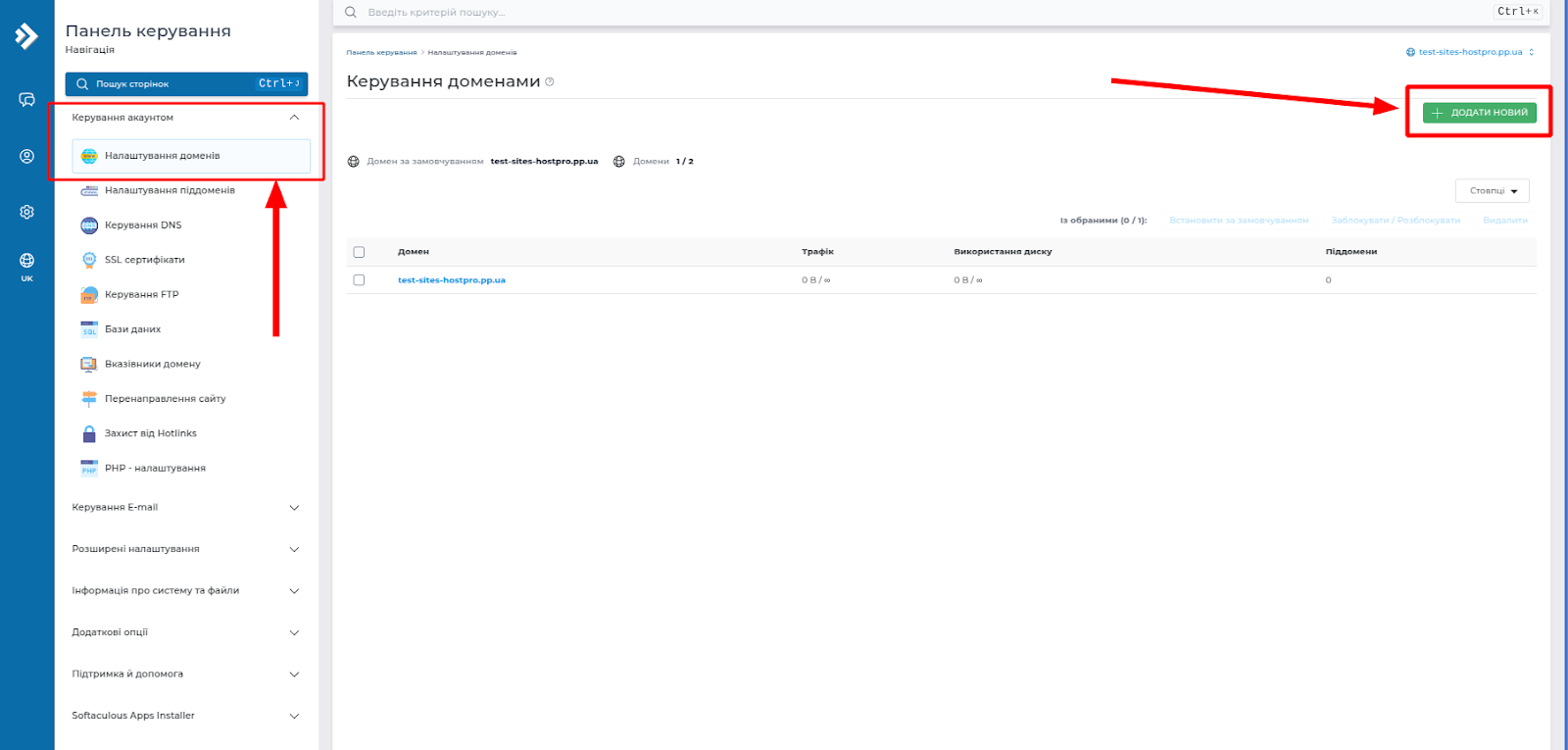The width and height of the screenshot is (1568, 750).
Task: Sort by the Домен column header
Action: click(x=414, y=252)
